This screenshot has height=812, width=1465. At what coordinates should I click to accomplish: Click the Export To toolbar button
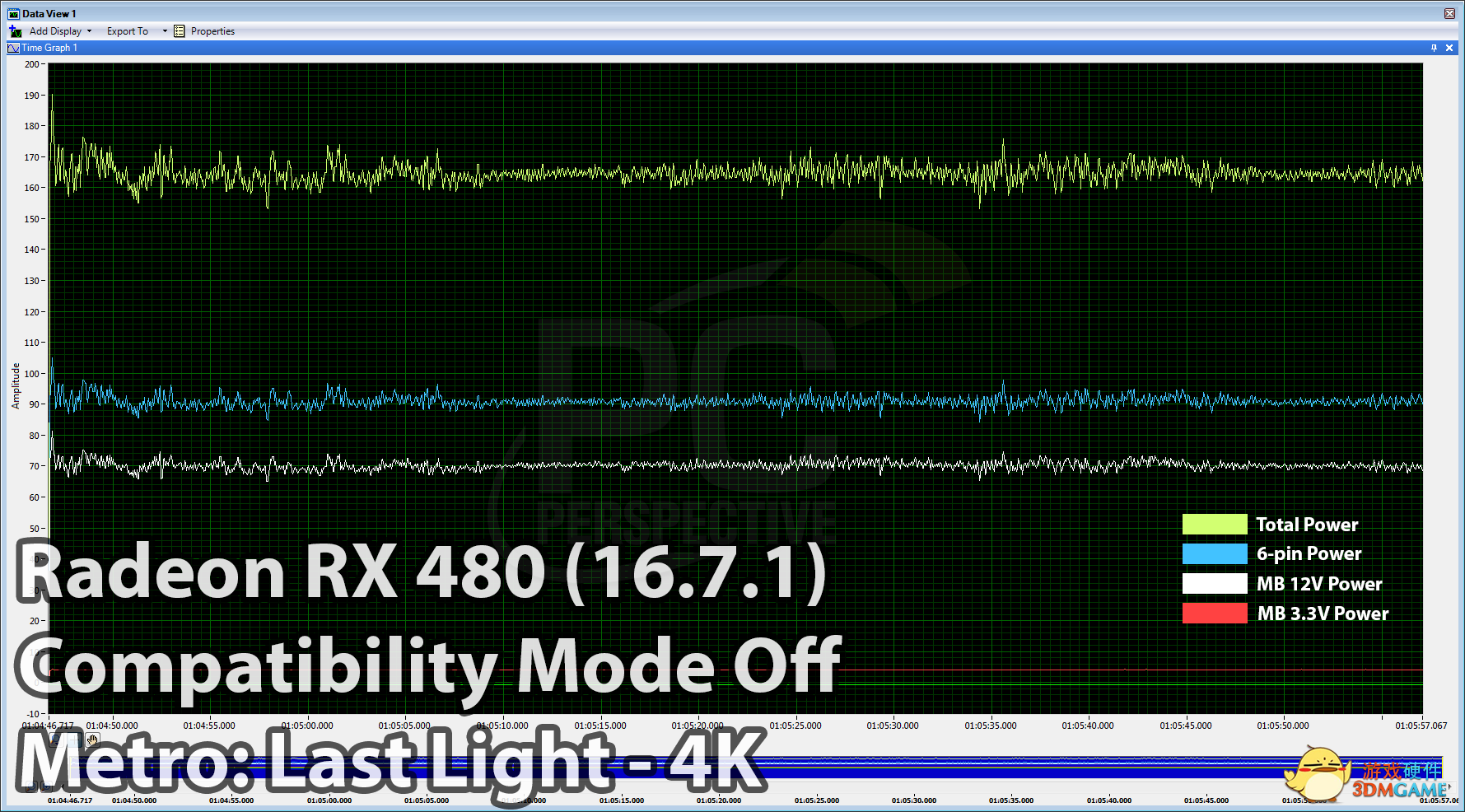point(128,31)
